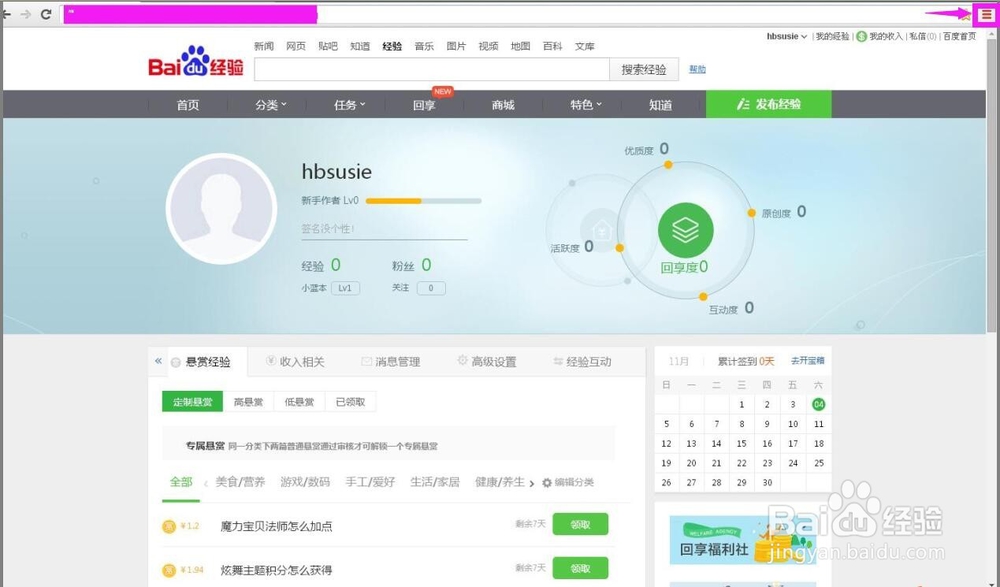Switch to the 消息管理 tab
1000x587 pixels.
(x=391, y=362)
